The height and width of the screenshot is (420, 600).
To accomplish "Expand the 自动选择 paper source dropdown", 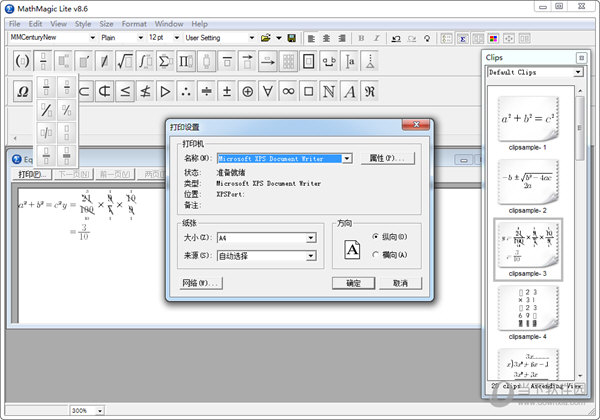I will click(x=311, y=255).
